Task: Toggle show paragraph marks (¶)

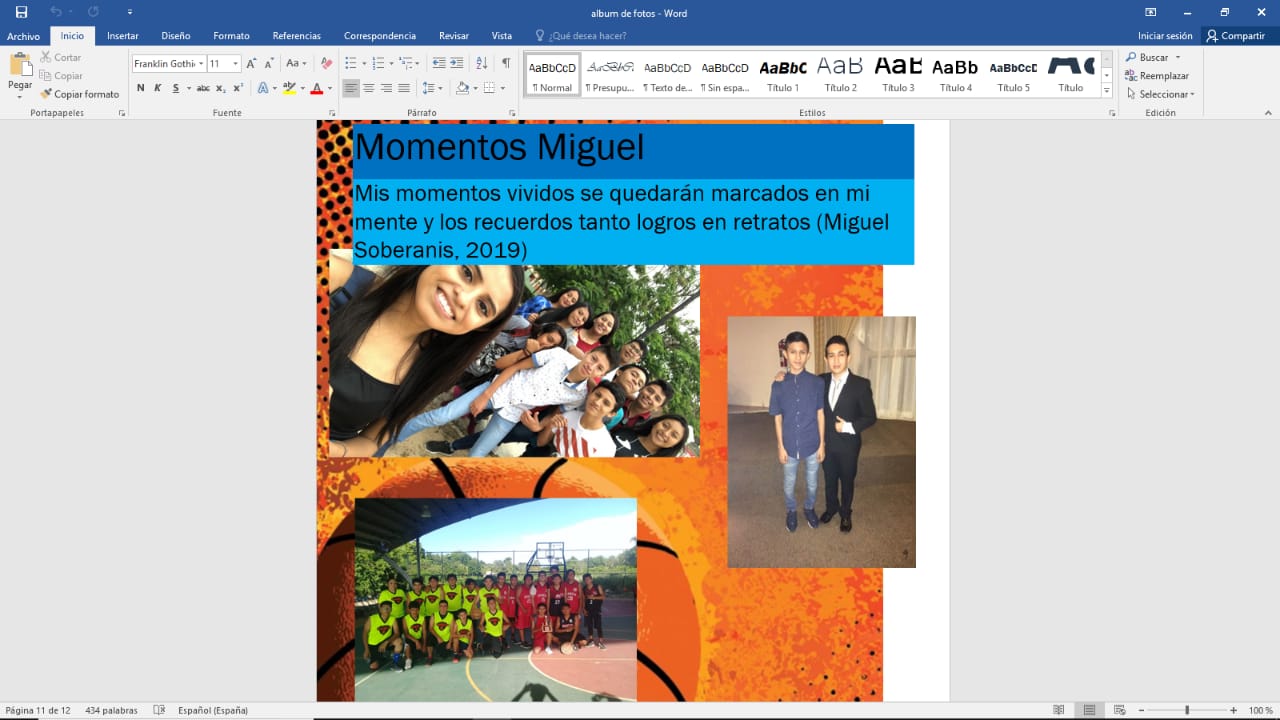Action: 506,63
